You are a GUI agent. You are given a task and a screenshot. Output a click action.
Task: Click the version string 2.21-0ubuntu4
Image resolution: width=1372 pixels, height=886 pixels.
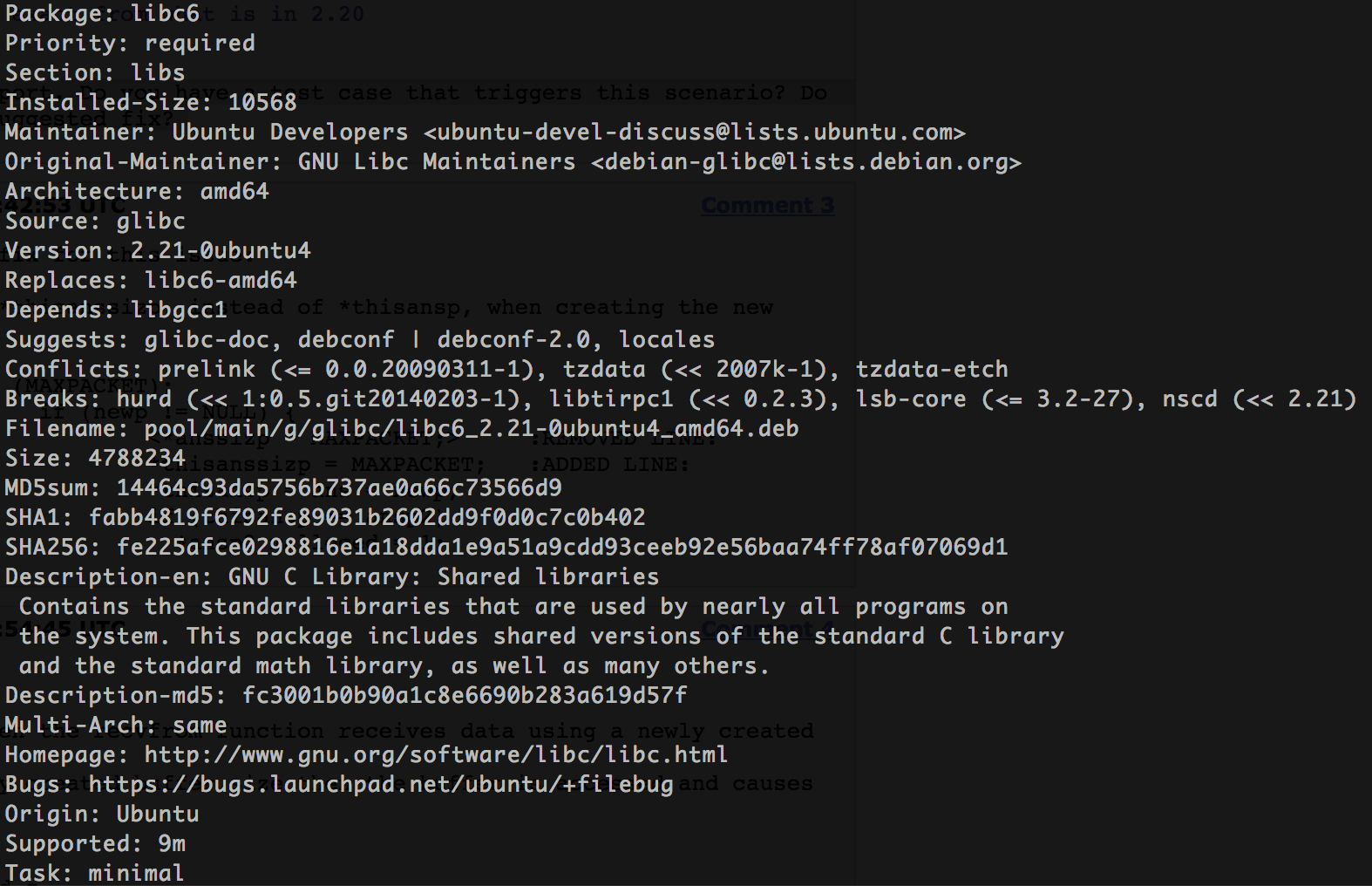click(221, 250)
